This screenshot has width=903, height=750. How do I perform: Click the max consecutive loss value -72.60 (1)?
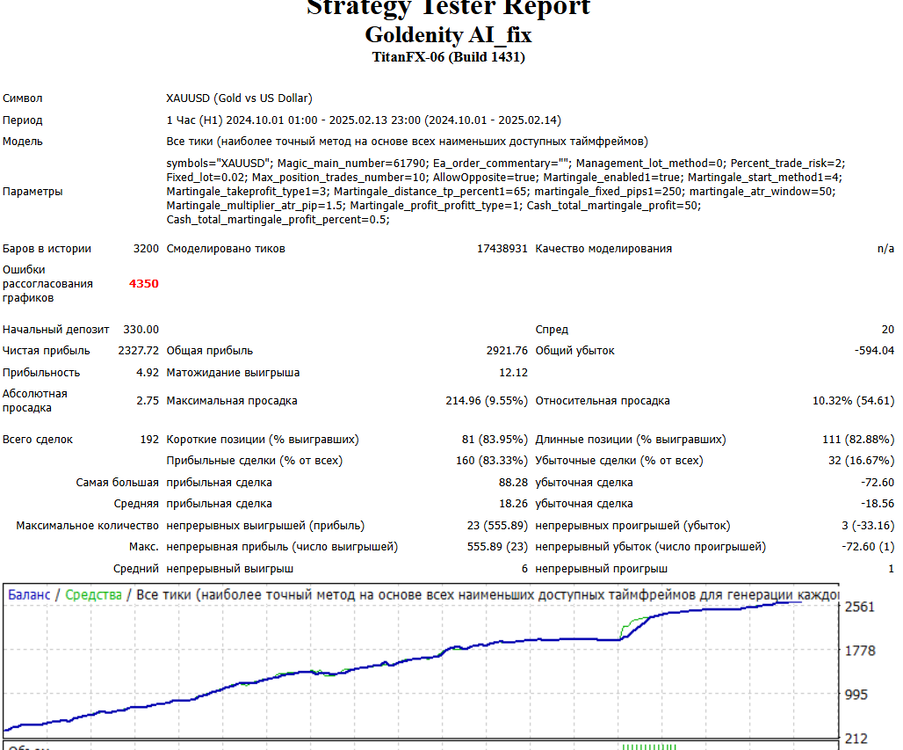point(868,546)
